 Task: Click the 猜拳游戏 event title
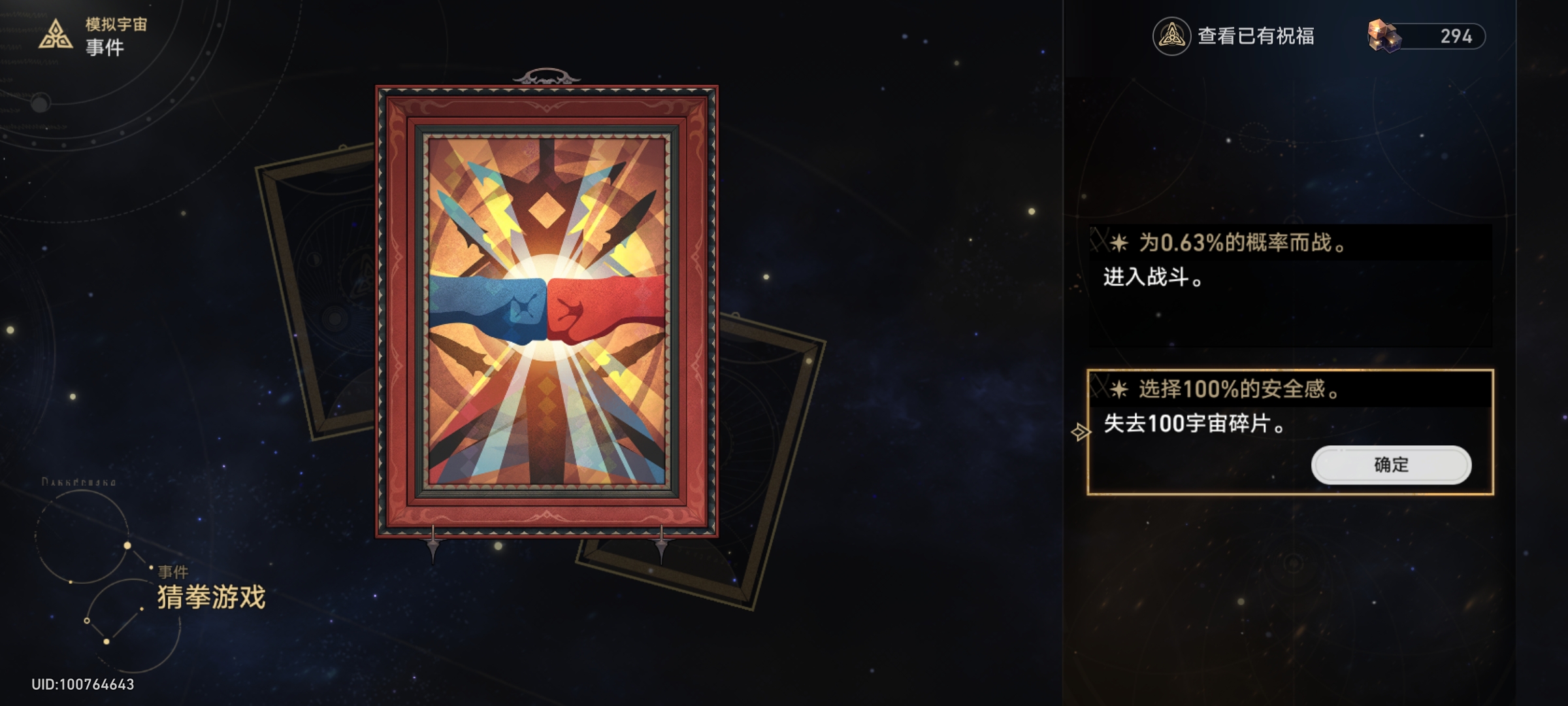[211, 597]
